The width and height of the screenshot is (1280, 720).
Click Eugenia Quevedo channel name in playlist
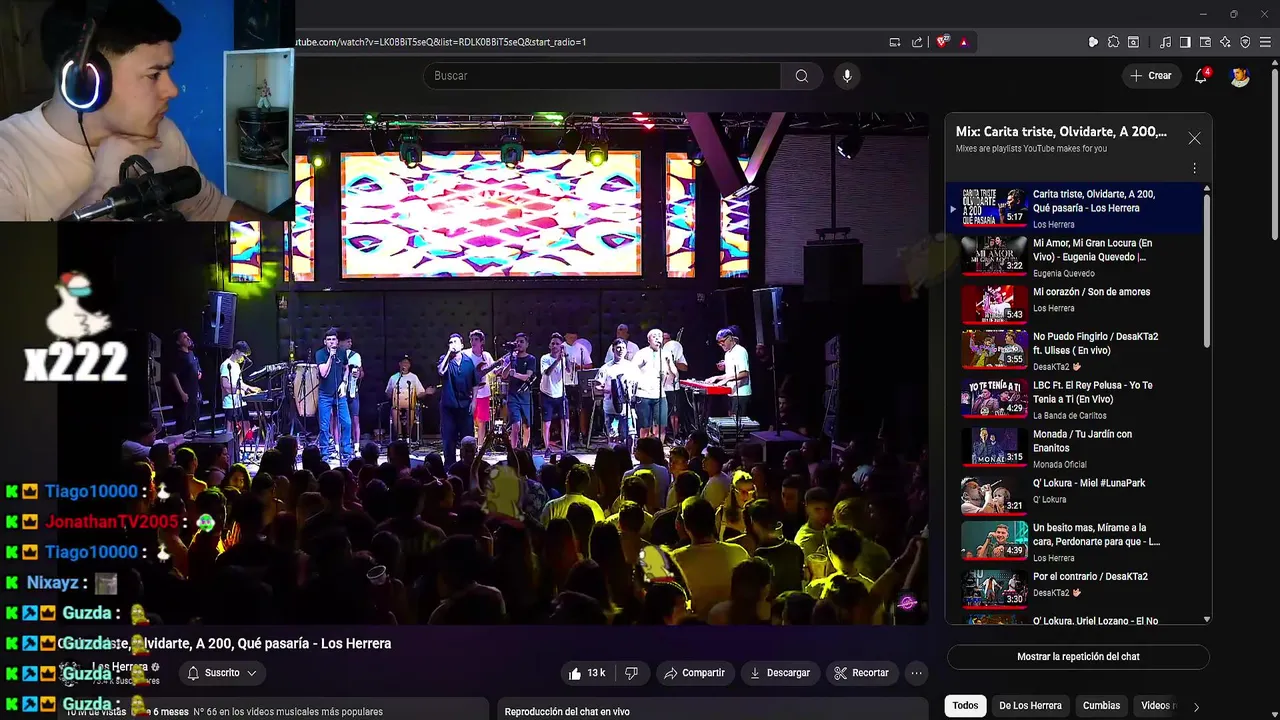[x=1063, y=274]
